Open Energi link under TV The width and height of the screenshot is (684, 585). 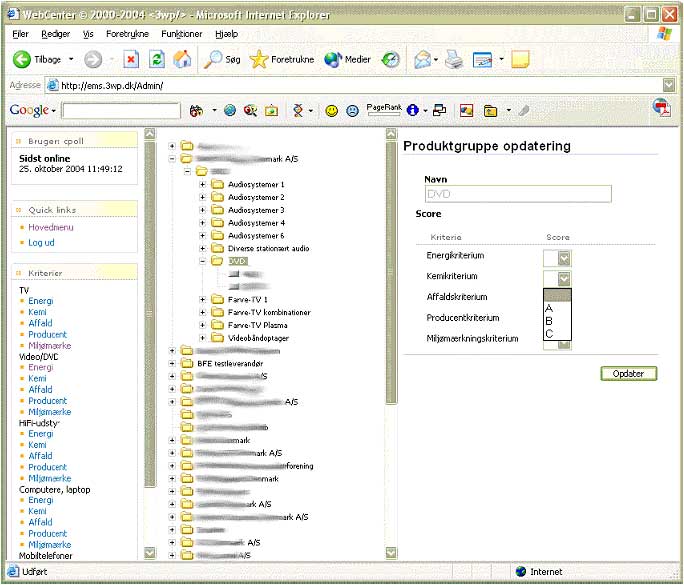pyautogui.click(x=41, y=301)
